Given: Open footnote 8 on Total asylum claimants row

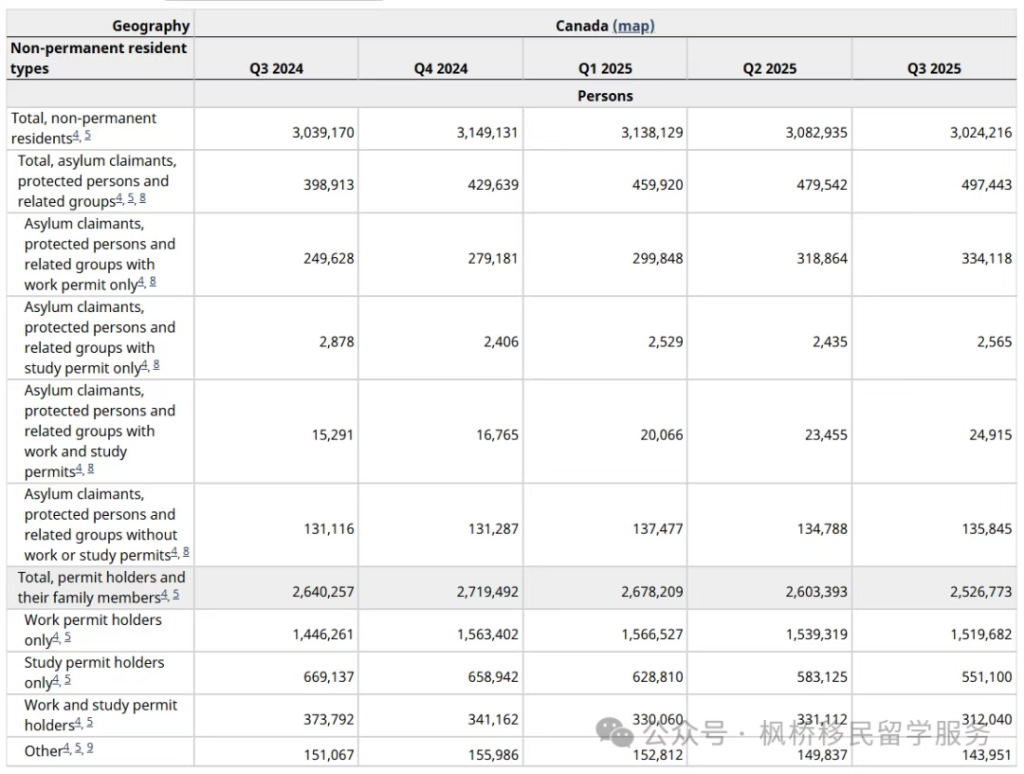Looking at the screenshot, I should [142, 198].
